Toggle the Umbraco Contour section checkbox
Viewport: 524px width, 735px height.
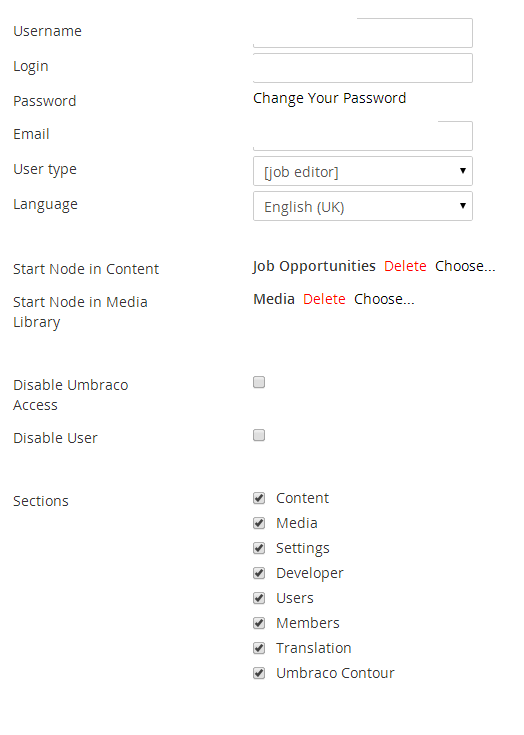click(x=259, y=673)
